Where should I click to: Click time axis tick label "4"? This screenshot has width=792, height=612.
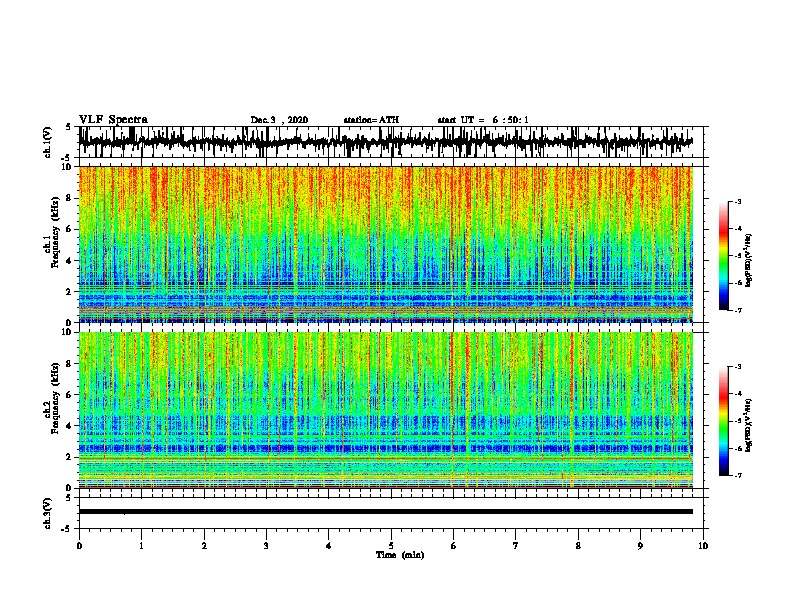click(329, 546)
